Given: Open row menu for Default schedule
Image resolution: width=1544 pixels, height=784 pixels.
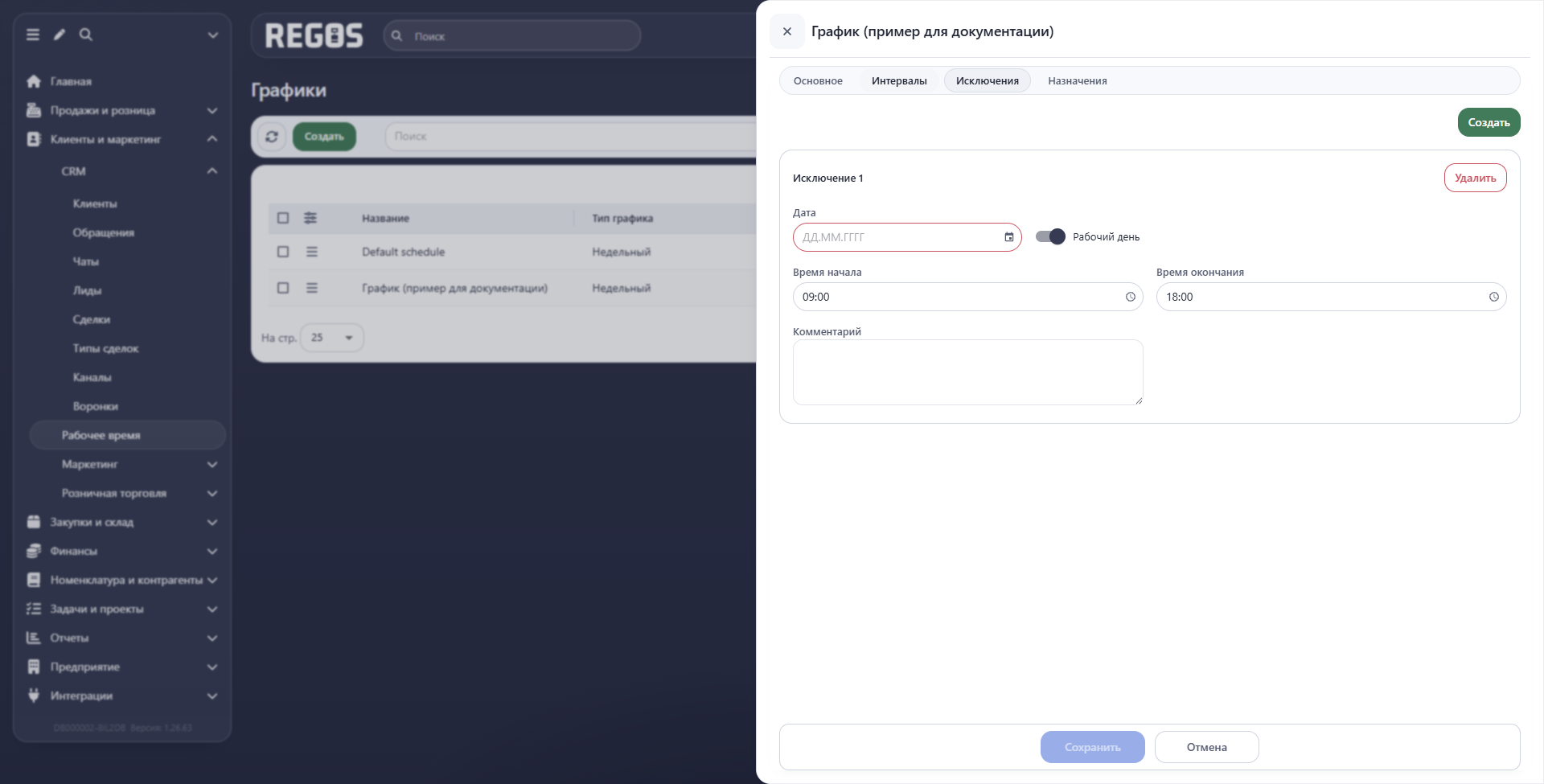Looking at the screenshot, I should point(312,252).
